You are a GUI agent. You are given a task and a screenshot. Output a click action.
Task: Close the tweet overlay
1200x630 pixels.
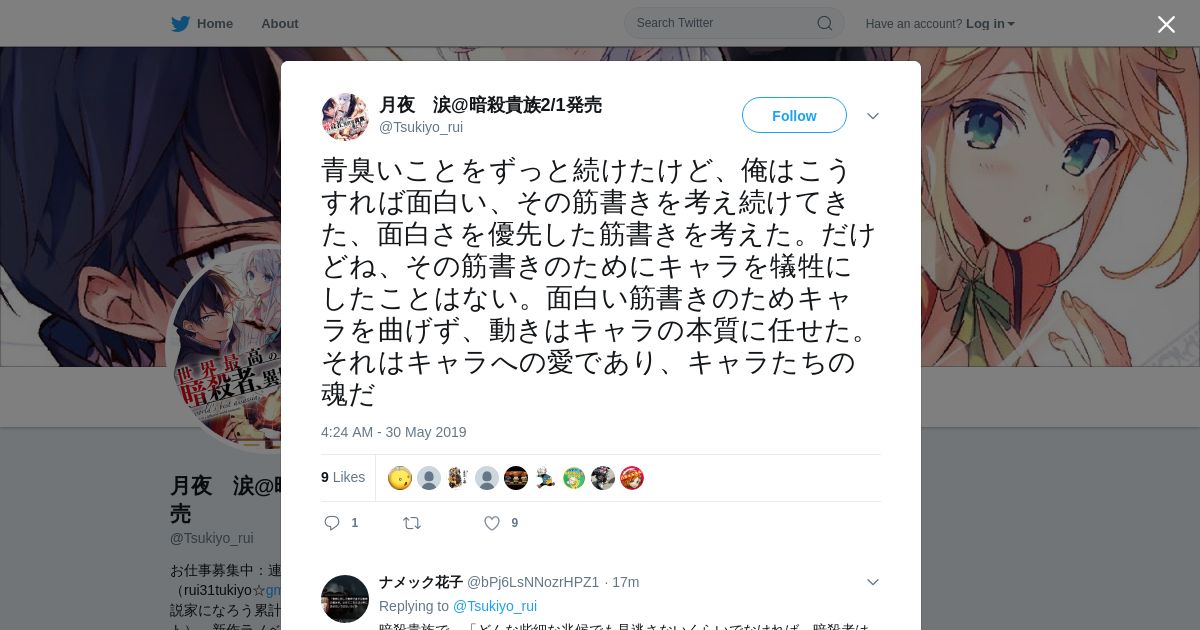coord(1166,25)
